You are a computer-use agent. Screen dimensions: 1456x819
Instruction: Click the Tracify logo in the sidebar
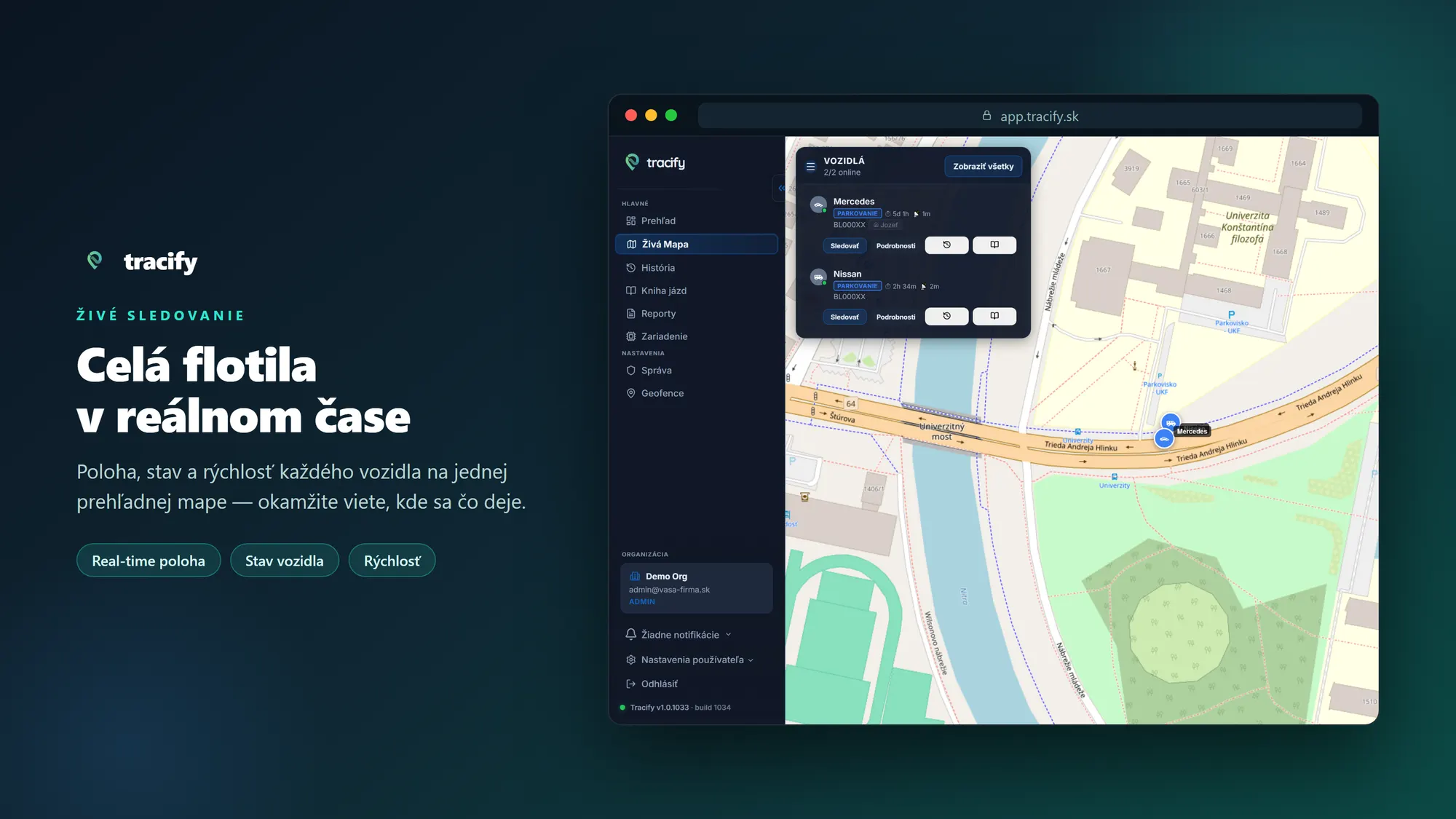click(x=655, y=162)
